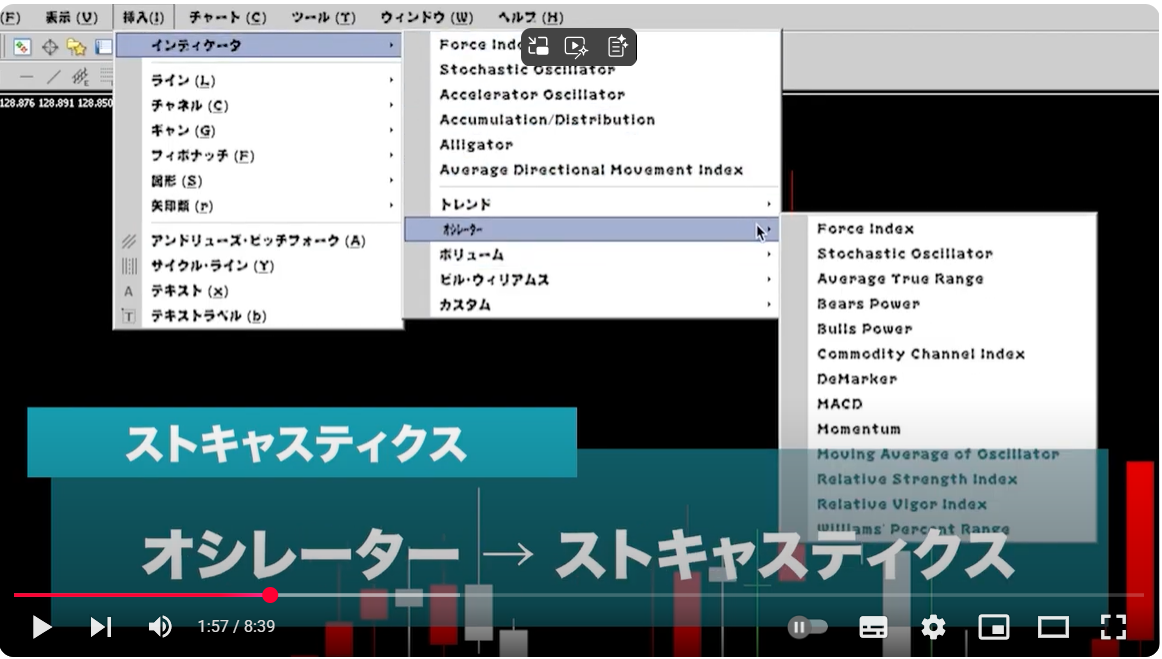Select Bulls Power
Screen dimensions: 1162x659
coord(864,330)
